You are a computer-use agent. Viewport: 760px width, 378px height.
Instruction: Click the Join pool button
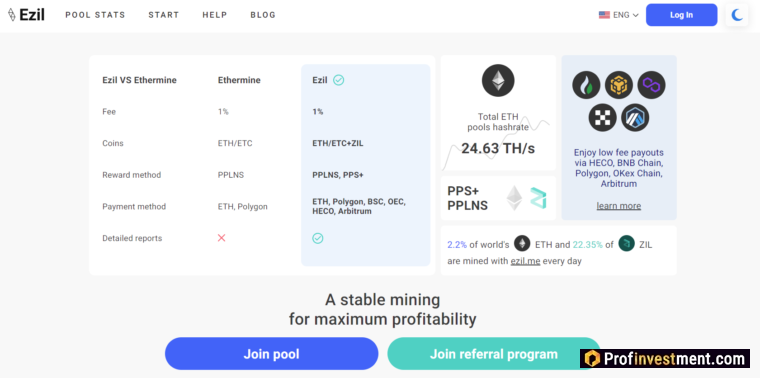coord(271,354)
